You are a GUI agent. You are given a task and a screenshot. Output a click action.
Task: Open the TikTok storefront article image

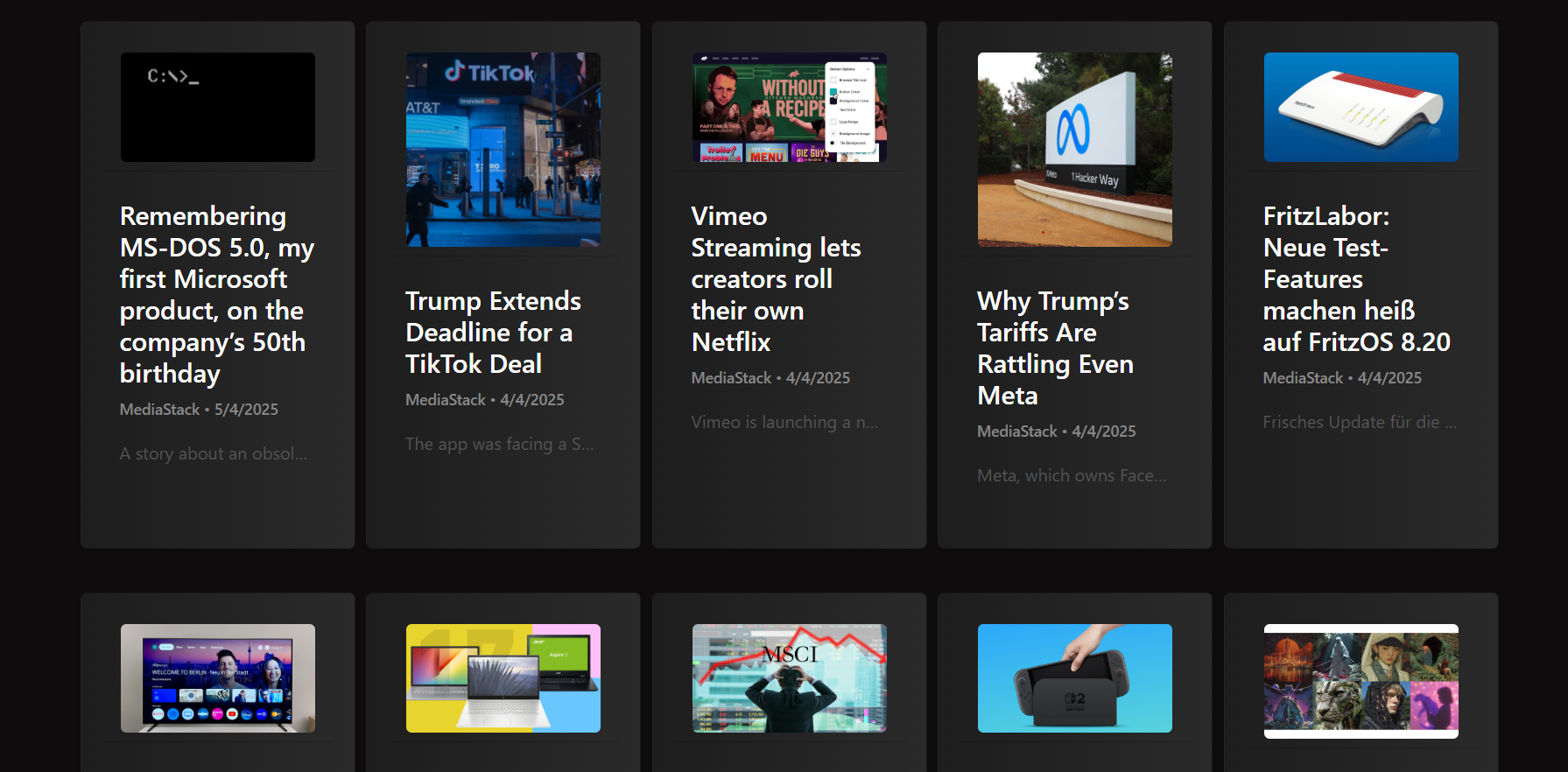pos(503,150)
